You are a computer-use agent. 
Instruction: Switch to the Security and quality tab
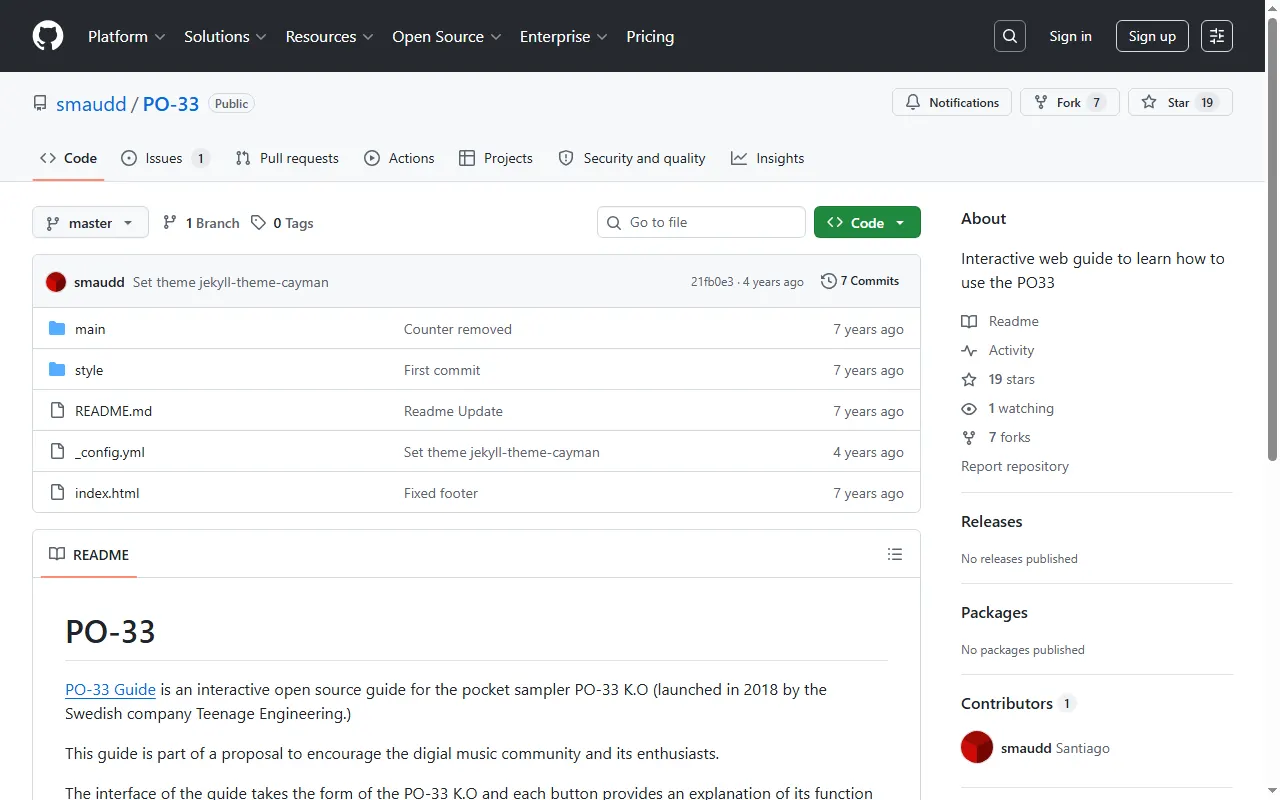(632, 158)
